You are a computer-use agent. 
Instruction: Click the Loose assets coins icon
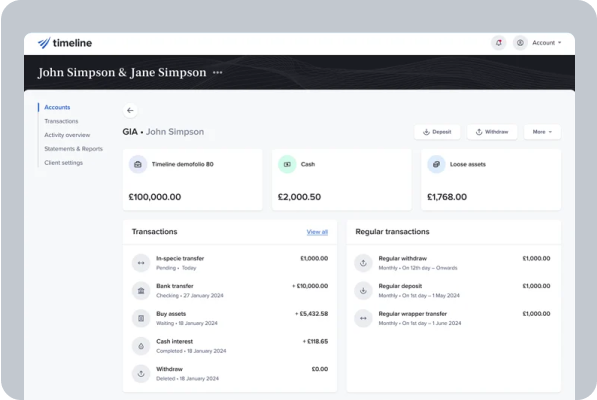[436, 164]
